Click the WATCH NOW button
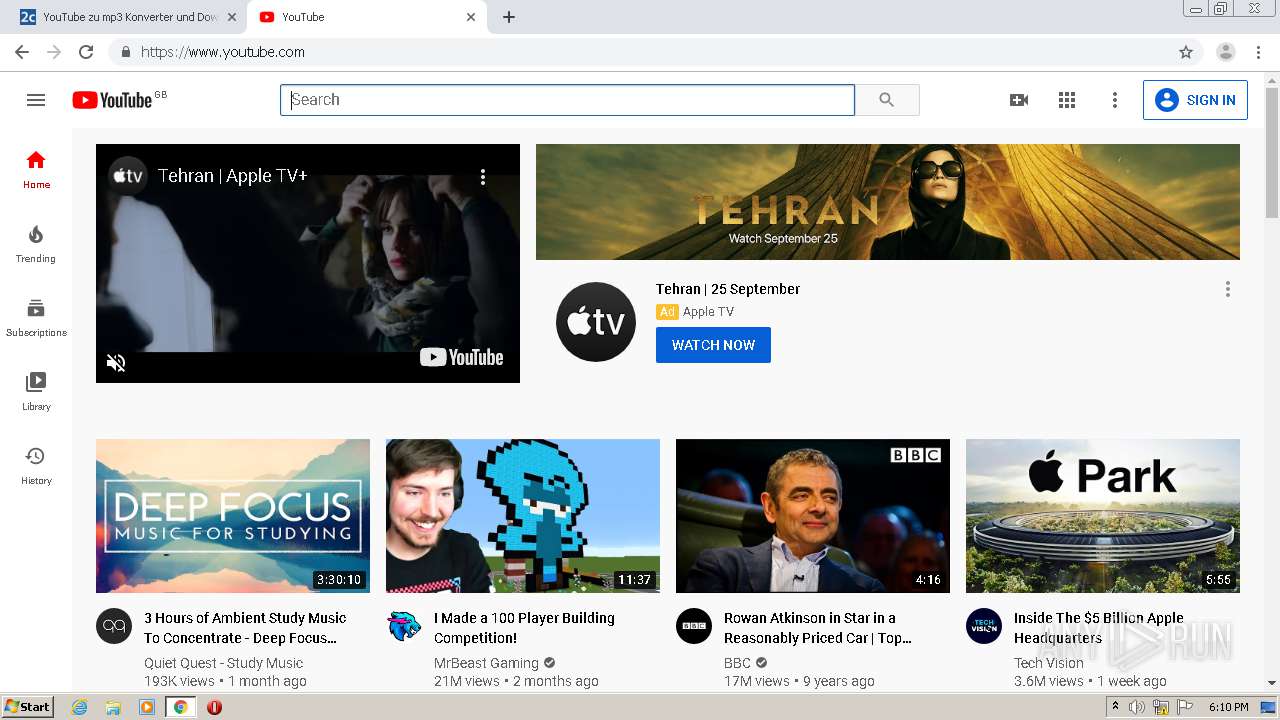 point(713,345)
